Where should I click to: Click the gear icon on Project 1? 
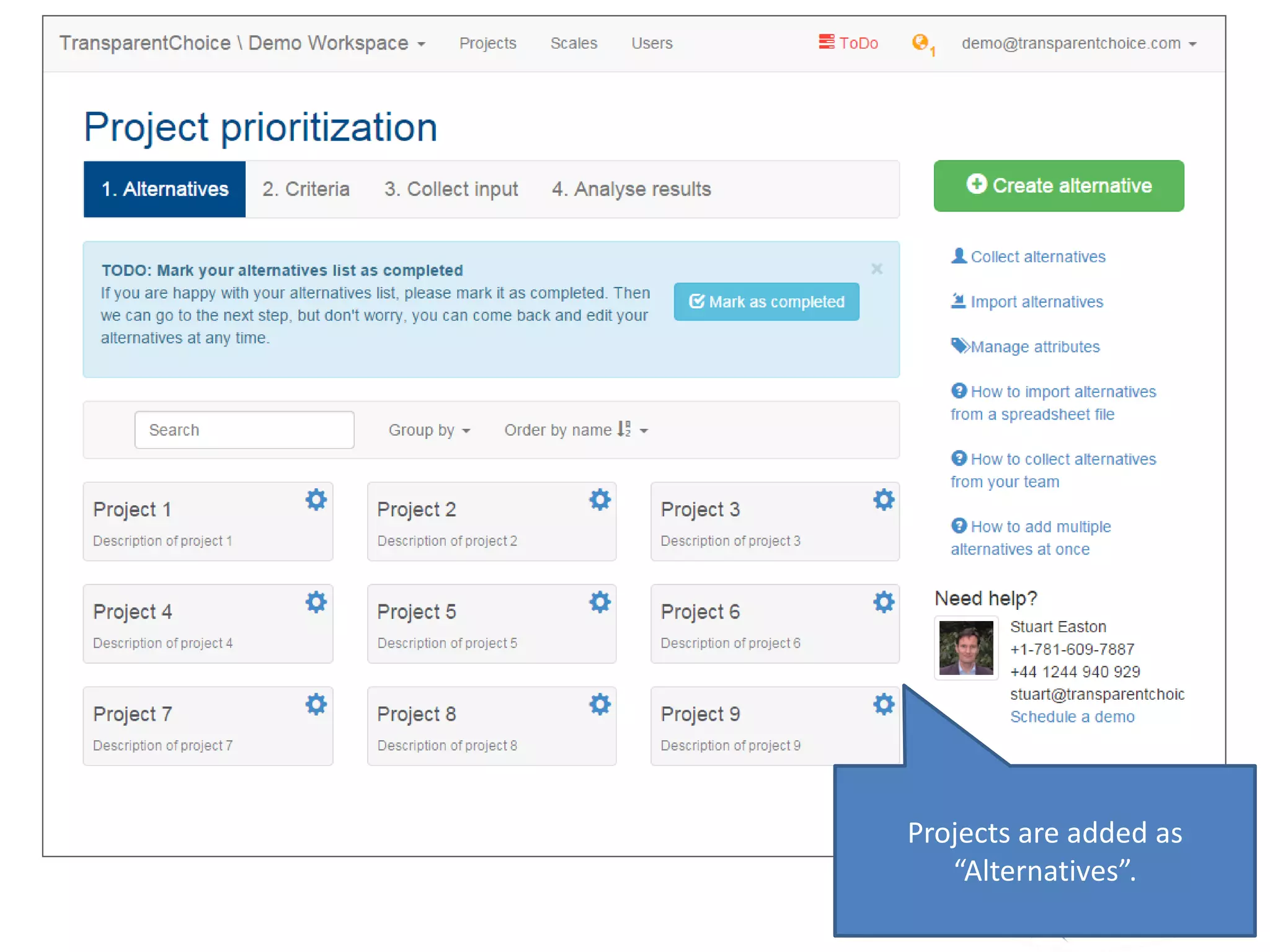(x=316, y=500)
